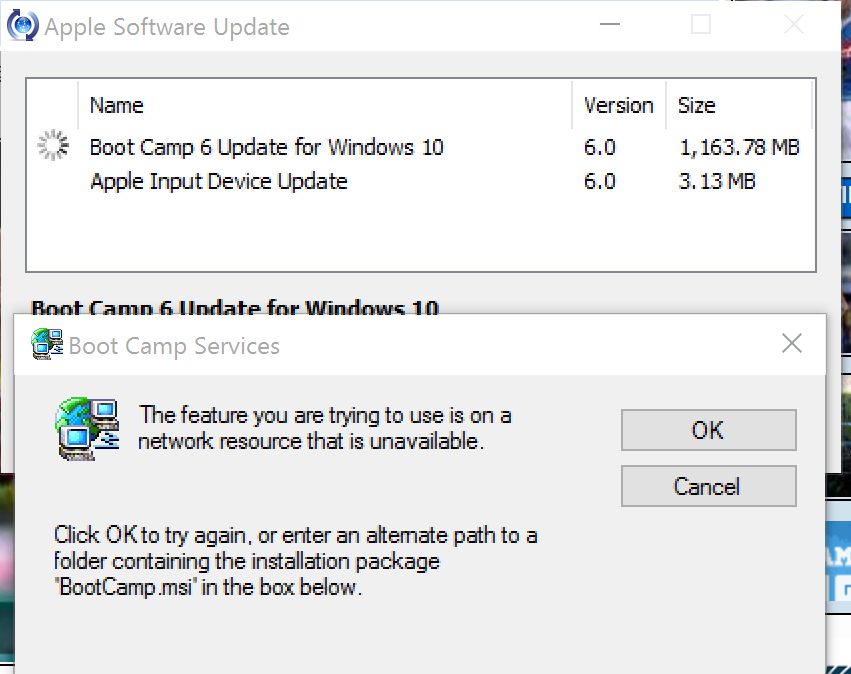This screenshot has height=674, width=851.
Task: Maximize the Apple Software Update window
Action: [x=701, y=25]
